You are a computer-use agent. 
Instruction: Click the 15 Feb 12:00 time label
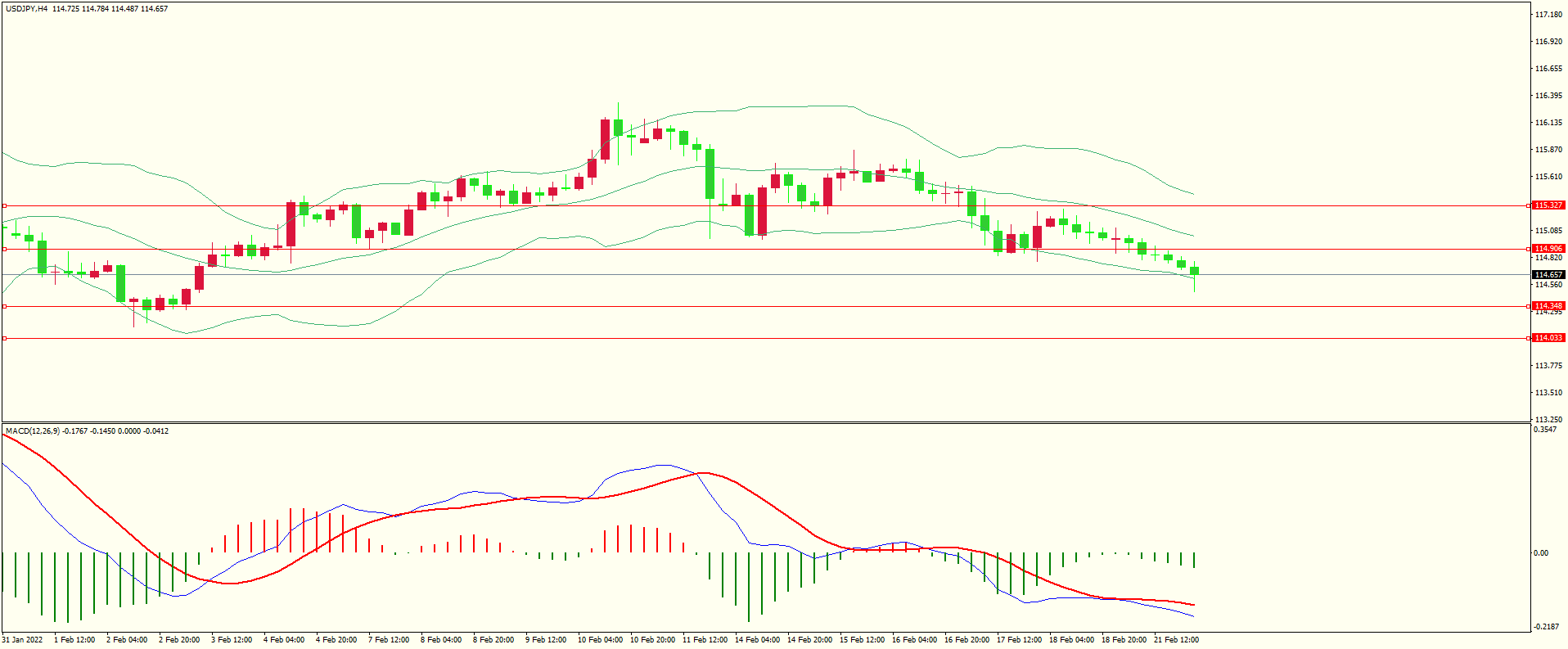pos(862,640)
